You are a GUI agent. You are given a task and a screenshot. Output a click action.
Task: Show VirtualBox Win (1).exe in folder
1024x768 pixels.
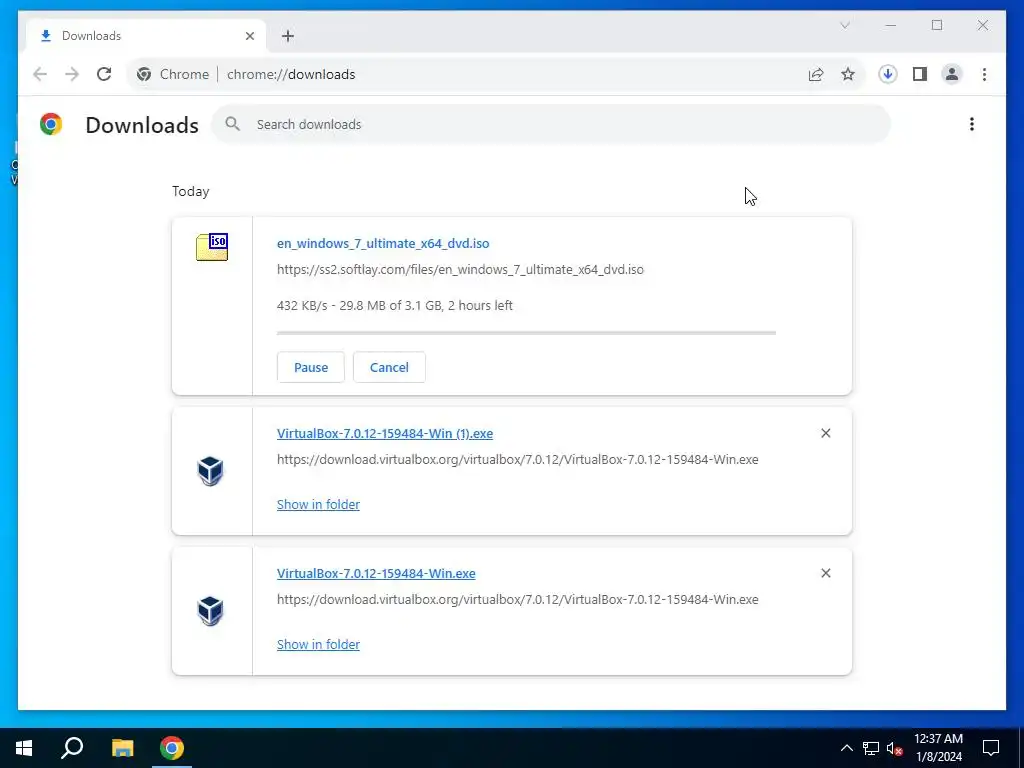pos(318,504)
